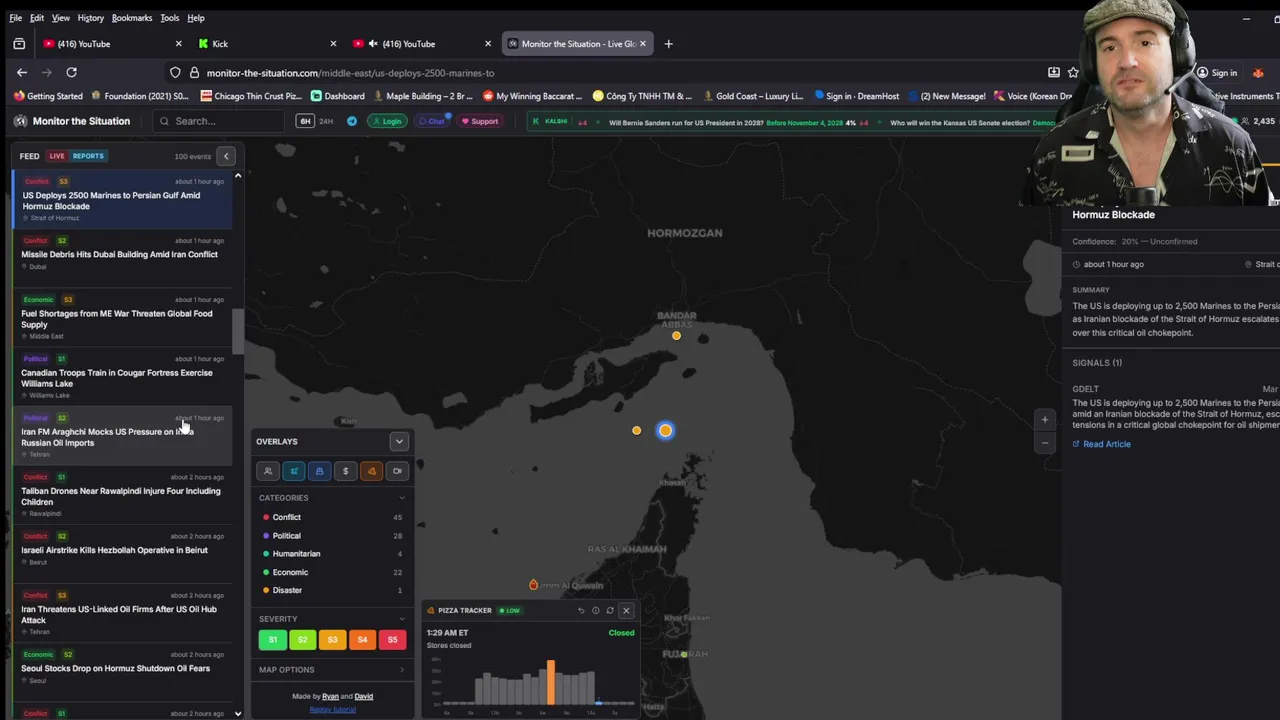The height and width of the screenshot is (720, 1280).
Task: Open the Tools menu
Action: coord(169,18)
